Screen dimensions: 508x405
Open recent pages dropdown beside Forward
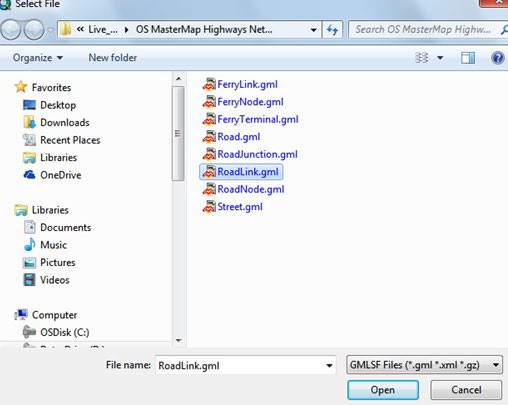click(x=50, y=30)
